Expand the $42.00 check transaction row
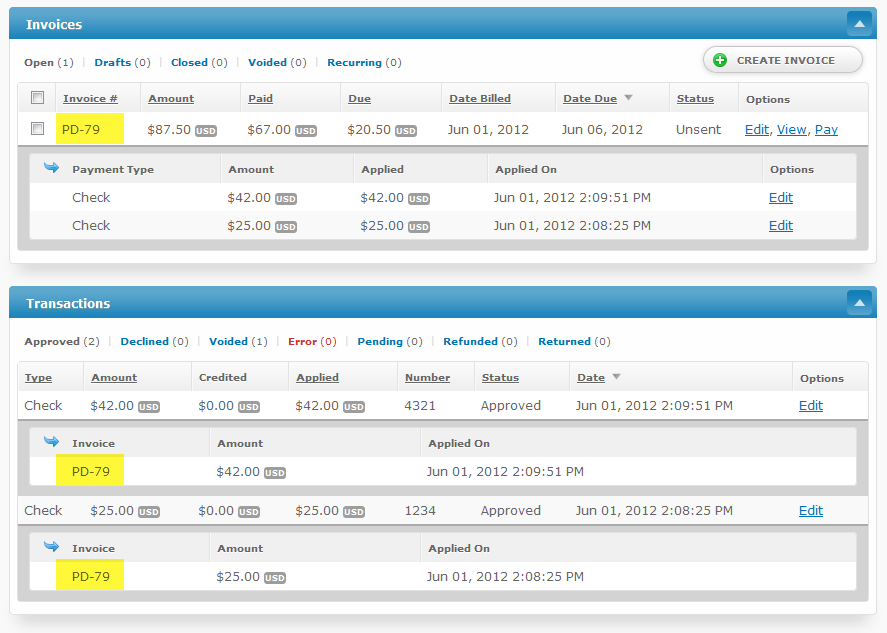887x633 pixels. click(x=43, y=406)
